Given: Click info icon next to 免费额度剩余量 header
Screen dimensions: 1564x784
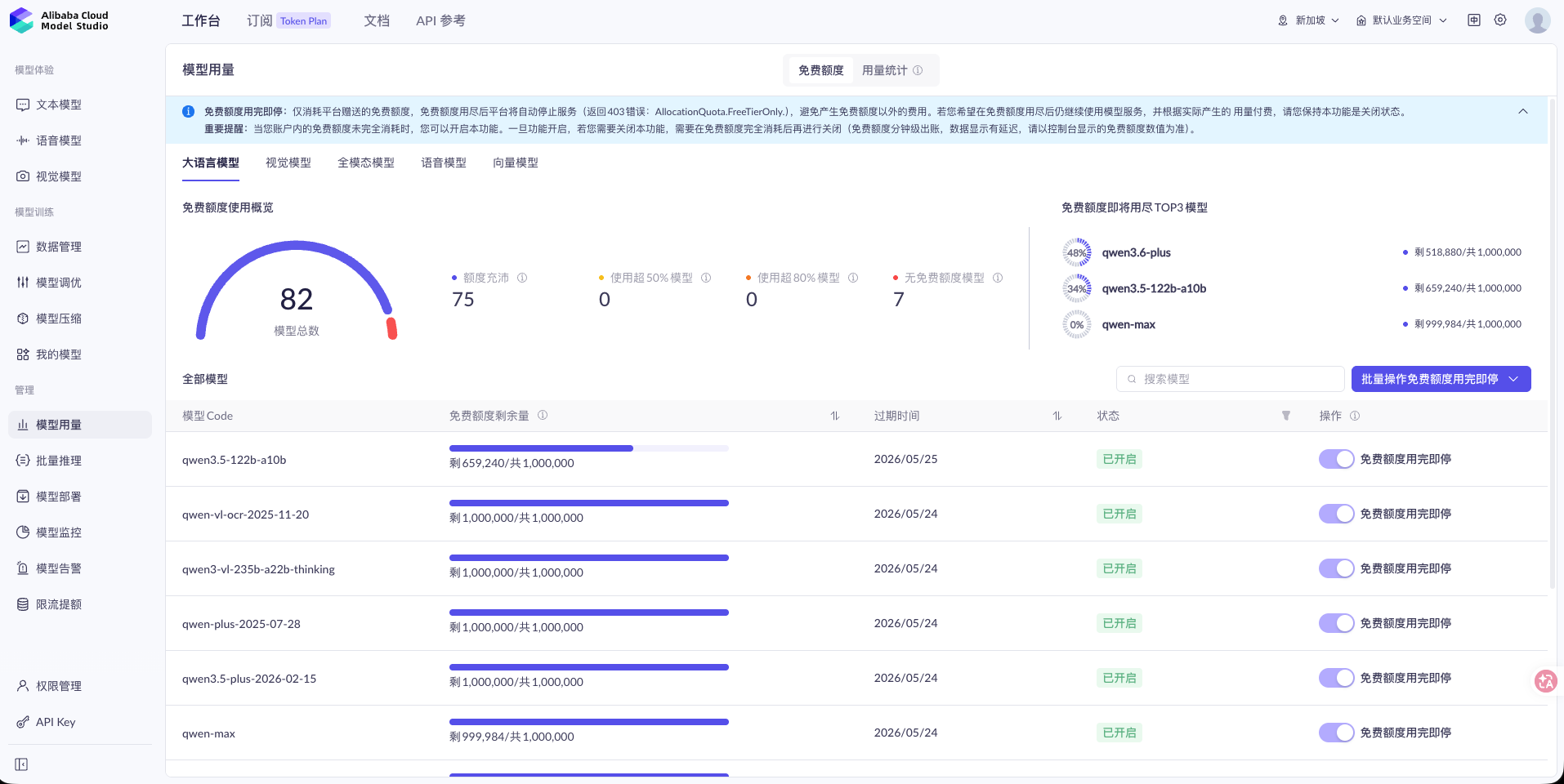Looking at the screenshot, I should pos(543,415).
